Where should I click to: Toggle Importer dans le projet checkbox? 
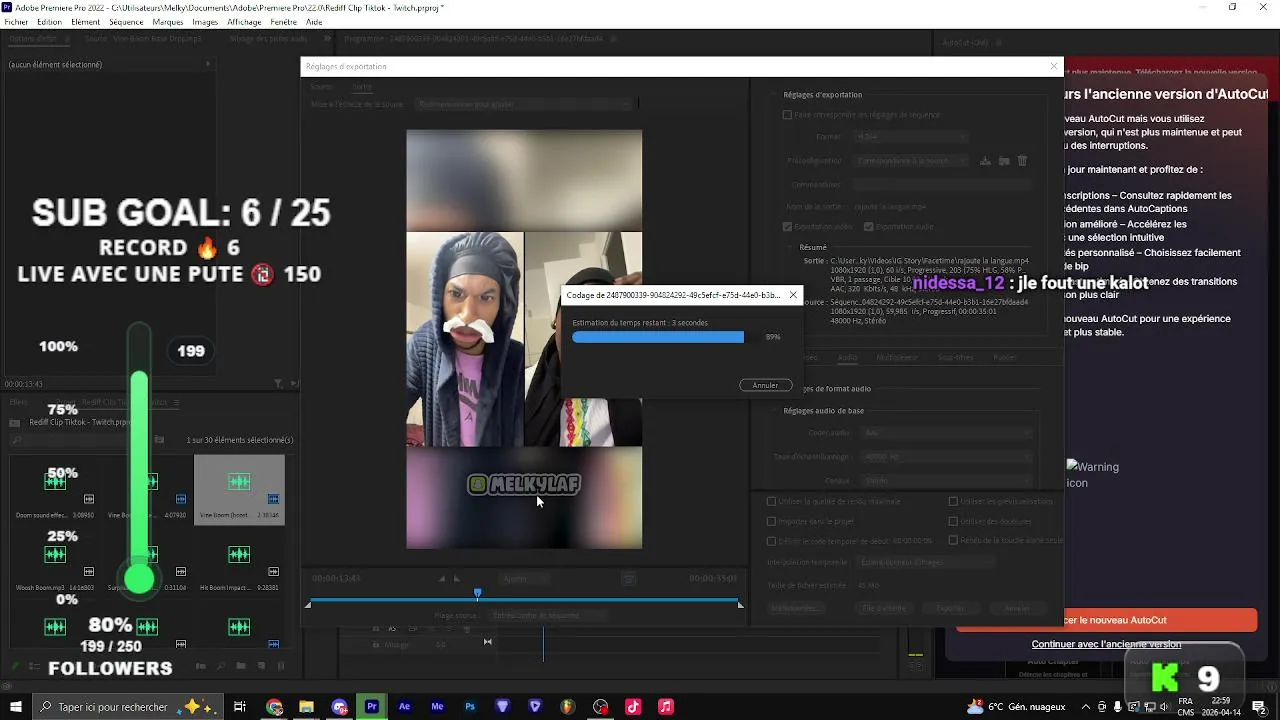point(771,521)
